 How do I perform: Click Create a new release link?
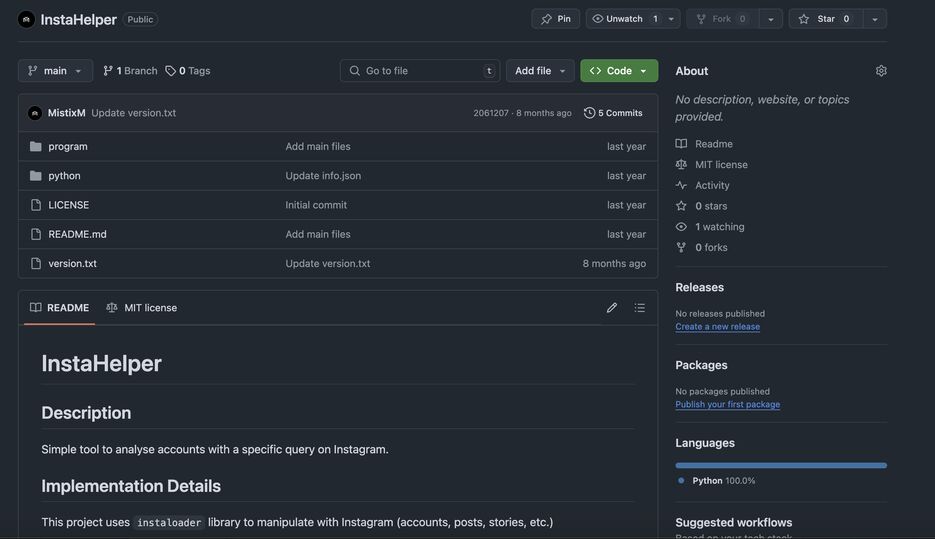(x=717, y=327)
